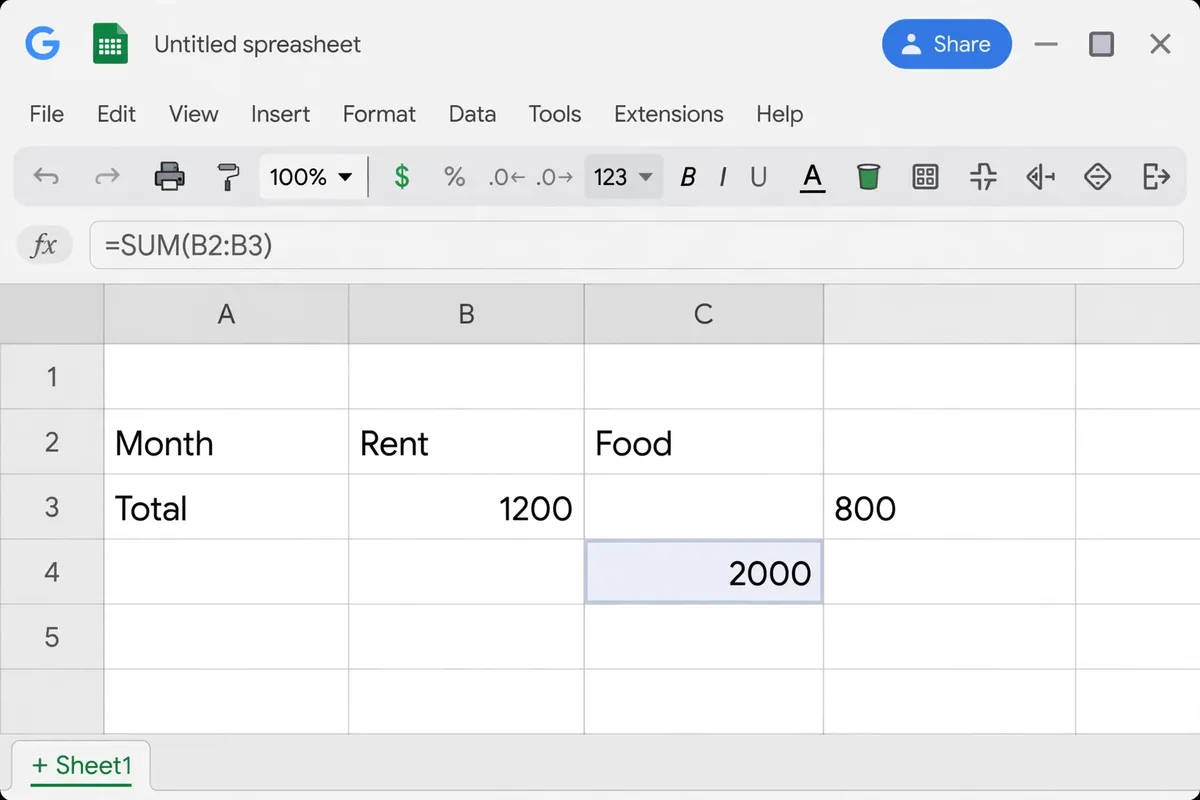This screenshot has width=1200, height=800.
Task: Open the Format menu
Action: 379,114
